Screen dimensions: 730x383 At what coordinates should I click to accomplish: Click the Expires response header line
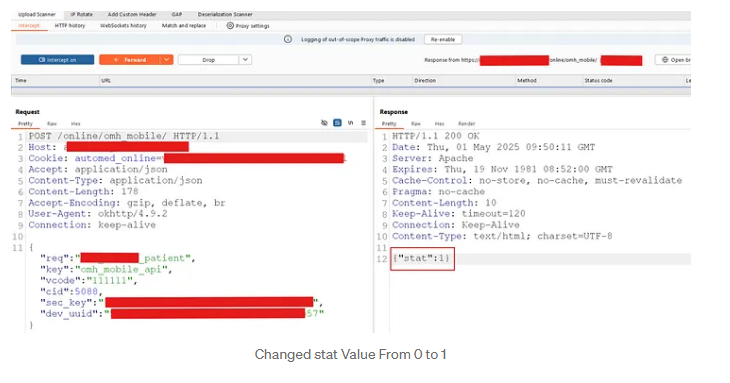[x=502, y=169]
